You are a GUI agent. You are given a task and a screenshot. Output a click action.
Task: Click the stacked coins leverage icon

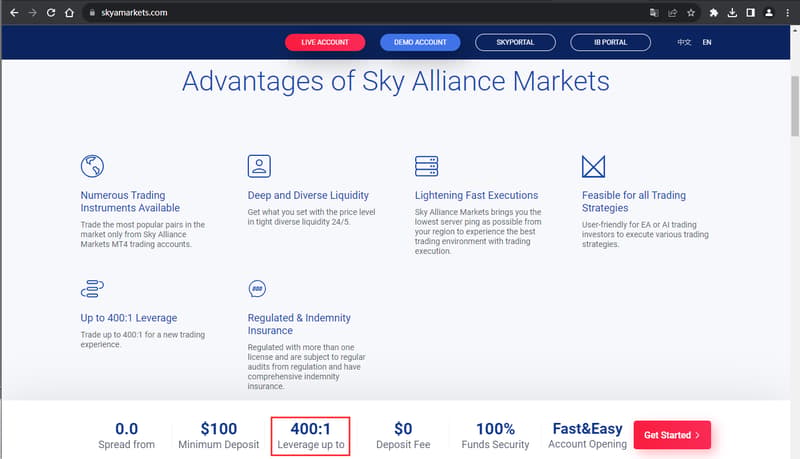[x=92, y=289]
